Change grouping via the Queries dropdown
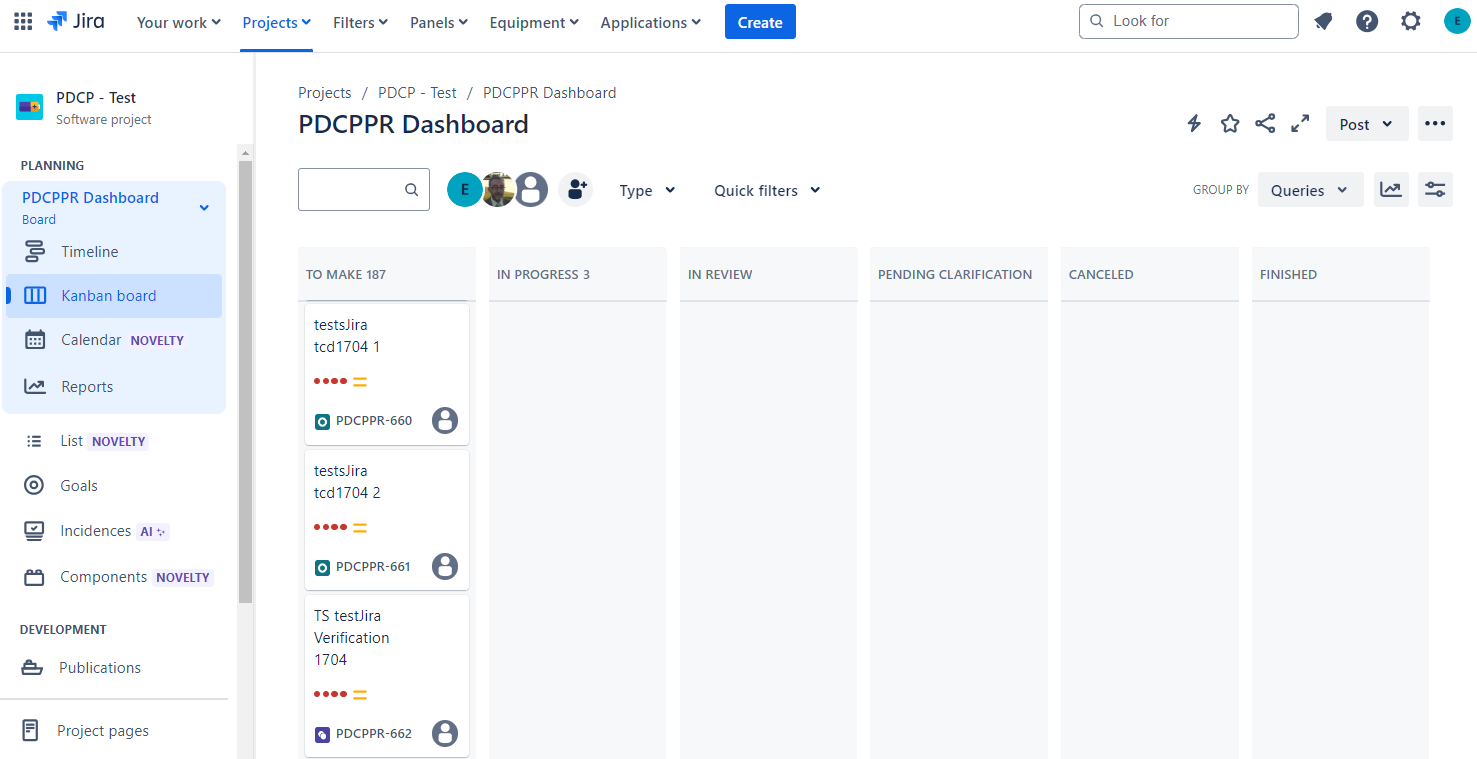 coord(1309,189)
